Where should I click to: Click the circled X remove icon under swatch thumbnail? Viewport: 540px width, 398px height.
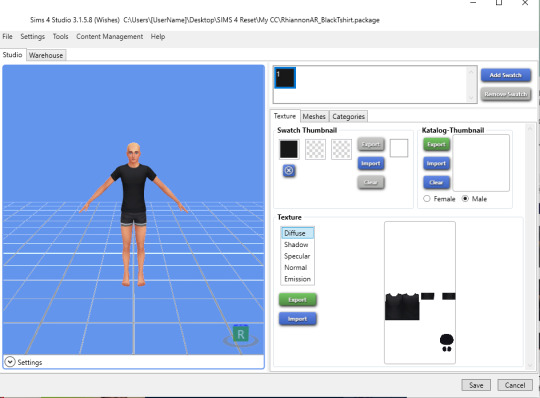point(289,170)
